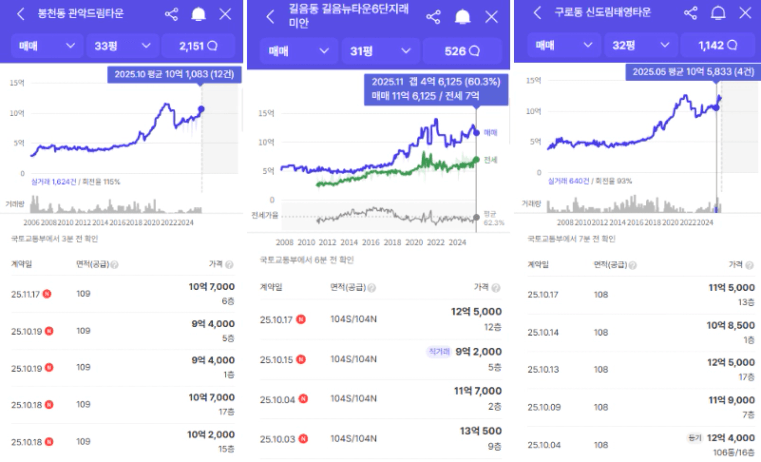Click the 2025.10 data point on 관악드림타운 chart
This screenshot has width=761, height=462.
tap(201, 109)
